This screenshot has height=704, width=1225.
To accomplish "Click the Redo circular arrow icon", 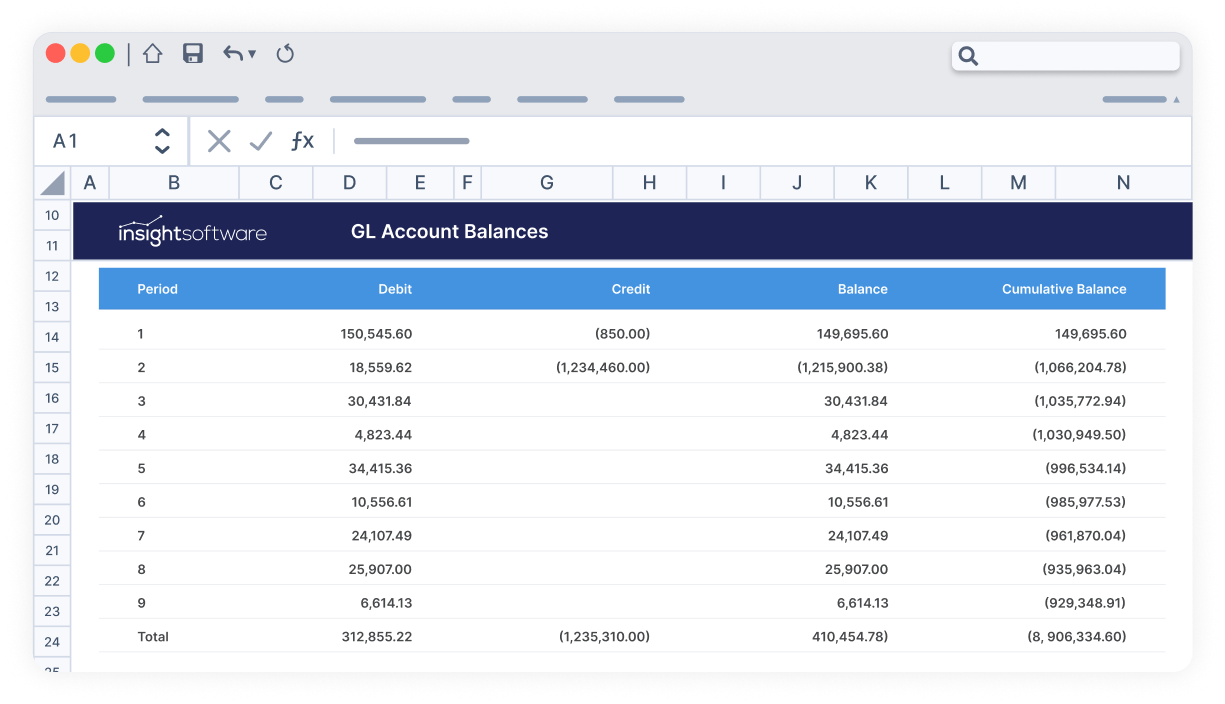I will (x=285, y=54).
